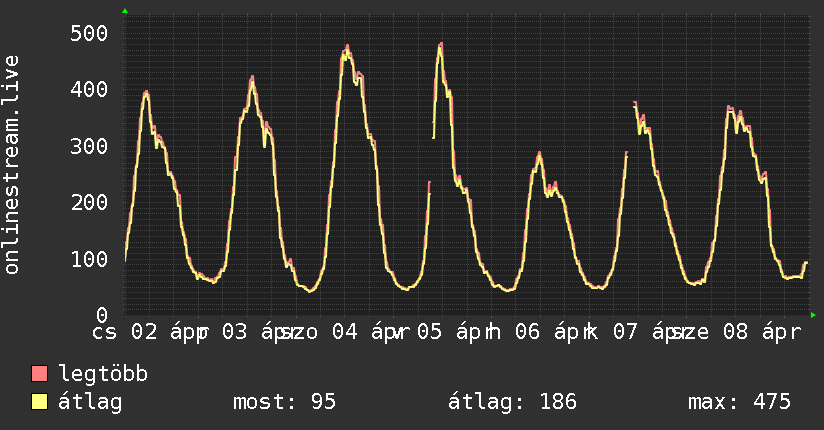
Task: Select the átlag legend label beside yellow swatch
Action: pos(91,402)
